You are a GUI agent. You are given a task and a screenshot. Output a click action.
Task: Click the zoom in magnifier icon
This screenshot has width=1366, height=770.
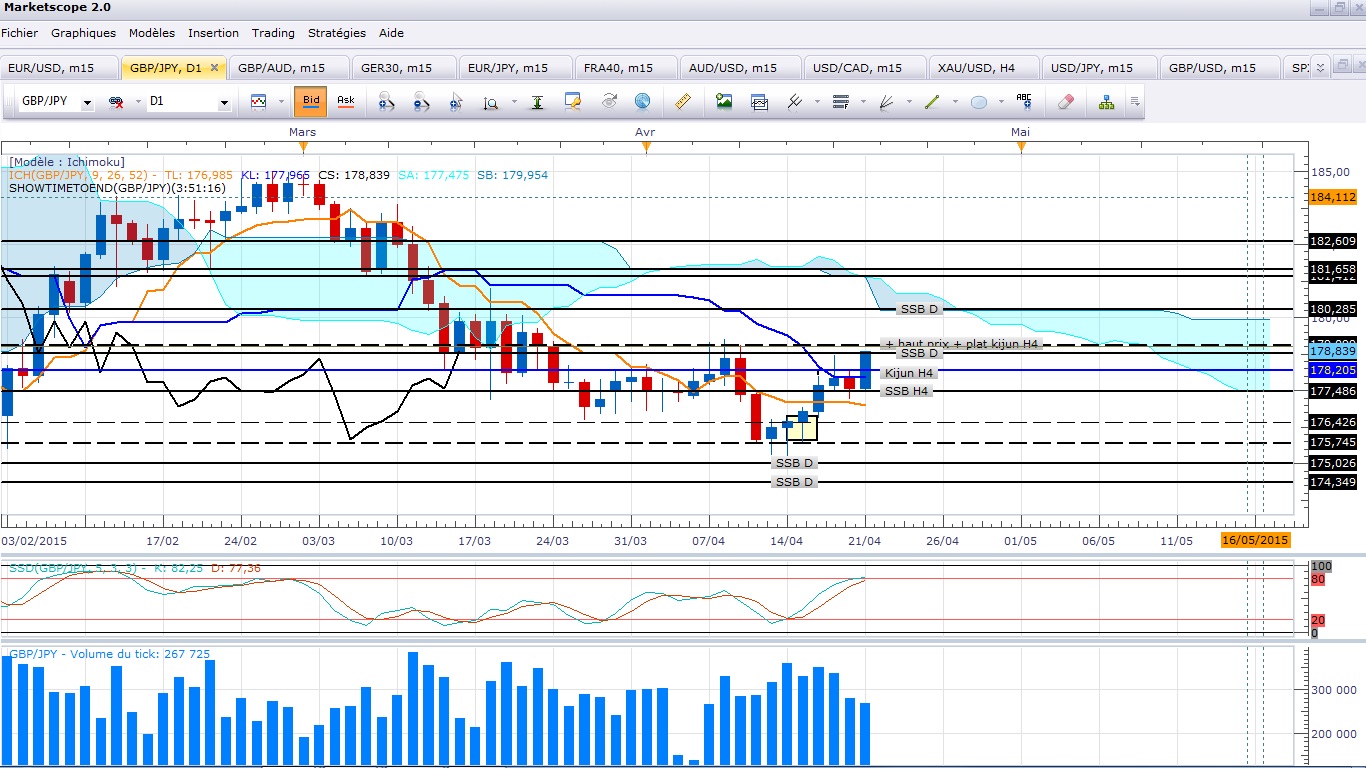[385, 102]
